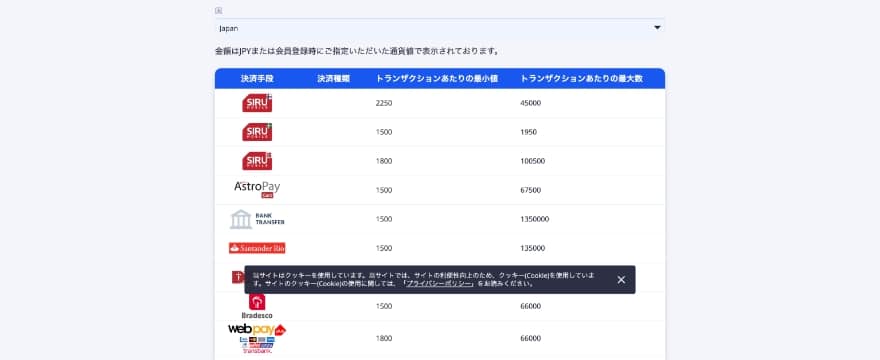Click the webpay row minimum 1800
Image resolution: width=880 pixels, height=360 pixels.
pos(384,339)
